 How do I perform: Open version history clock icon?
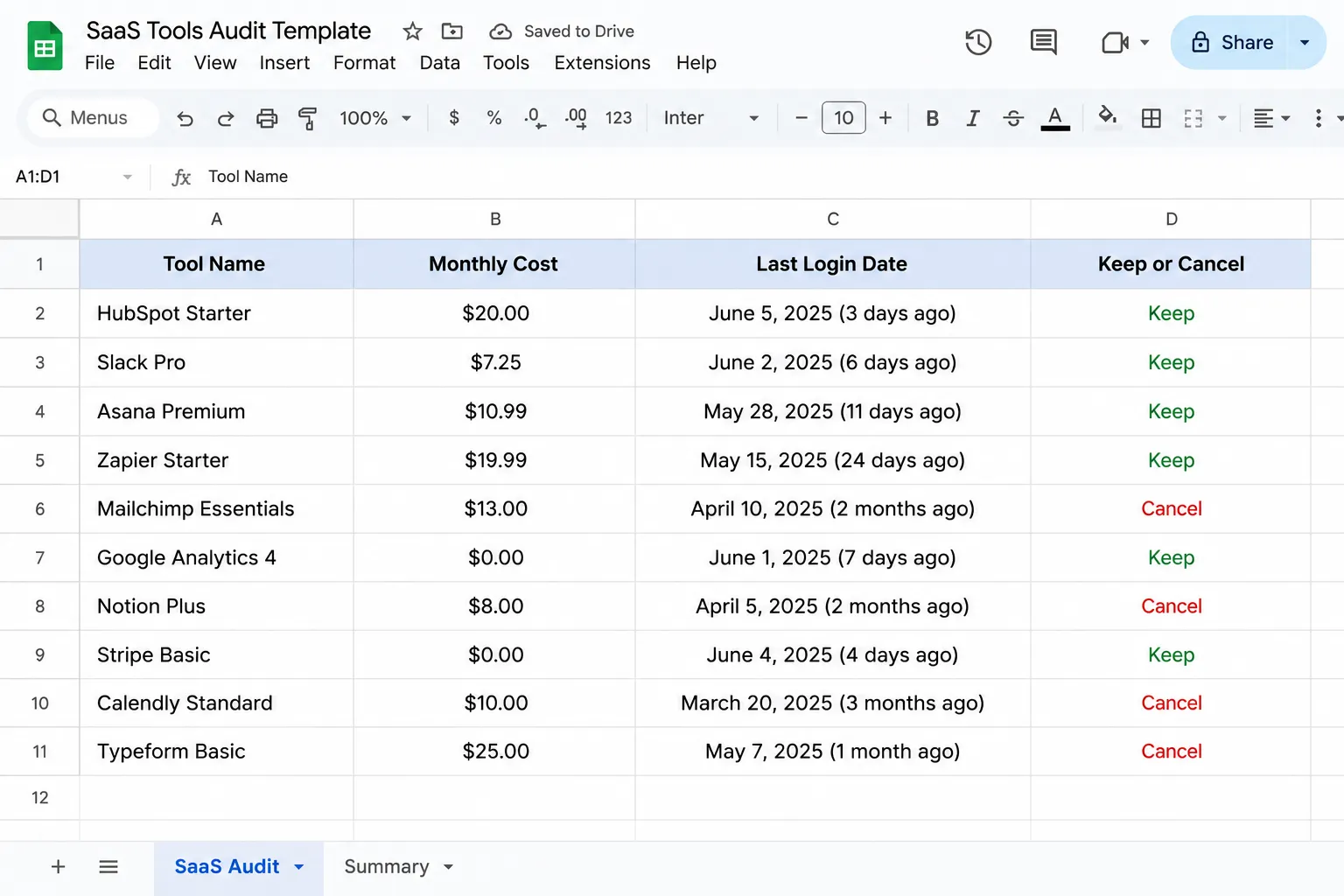coord(978,42)
